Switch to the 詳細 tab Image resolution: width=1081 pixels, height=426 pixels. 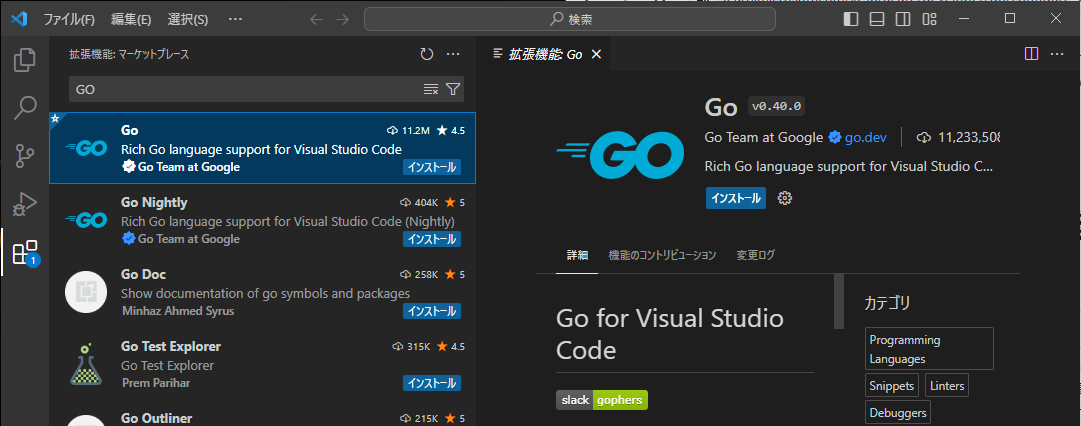(x=577, y=255)
